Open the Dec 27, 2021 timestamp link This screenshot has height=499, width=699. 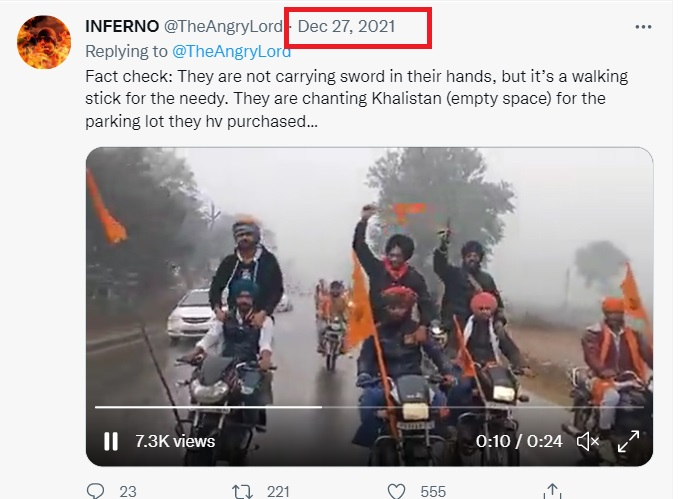(346, 27)
